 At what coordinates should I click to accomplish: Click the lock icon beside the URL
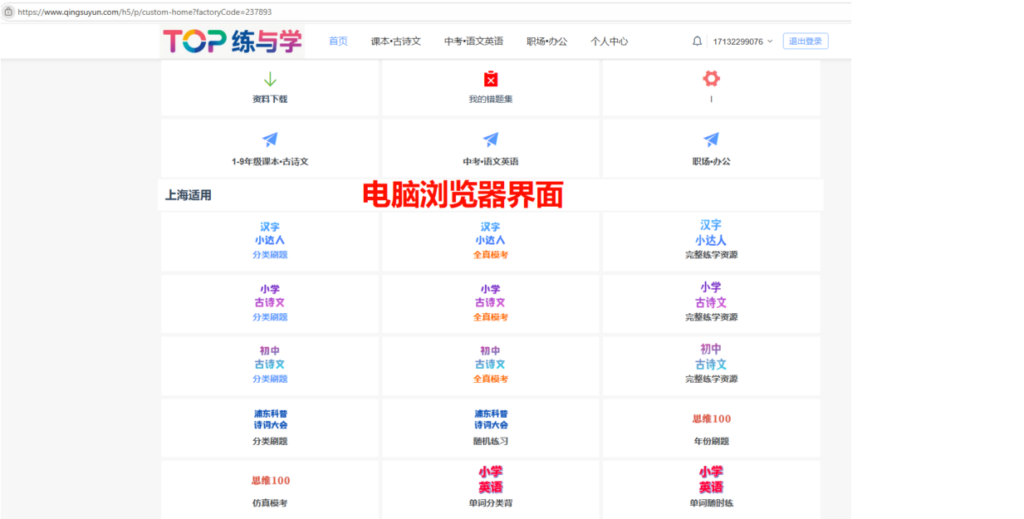click(x=8, y=12)
